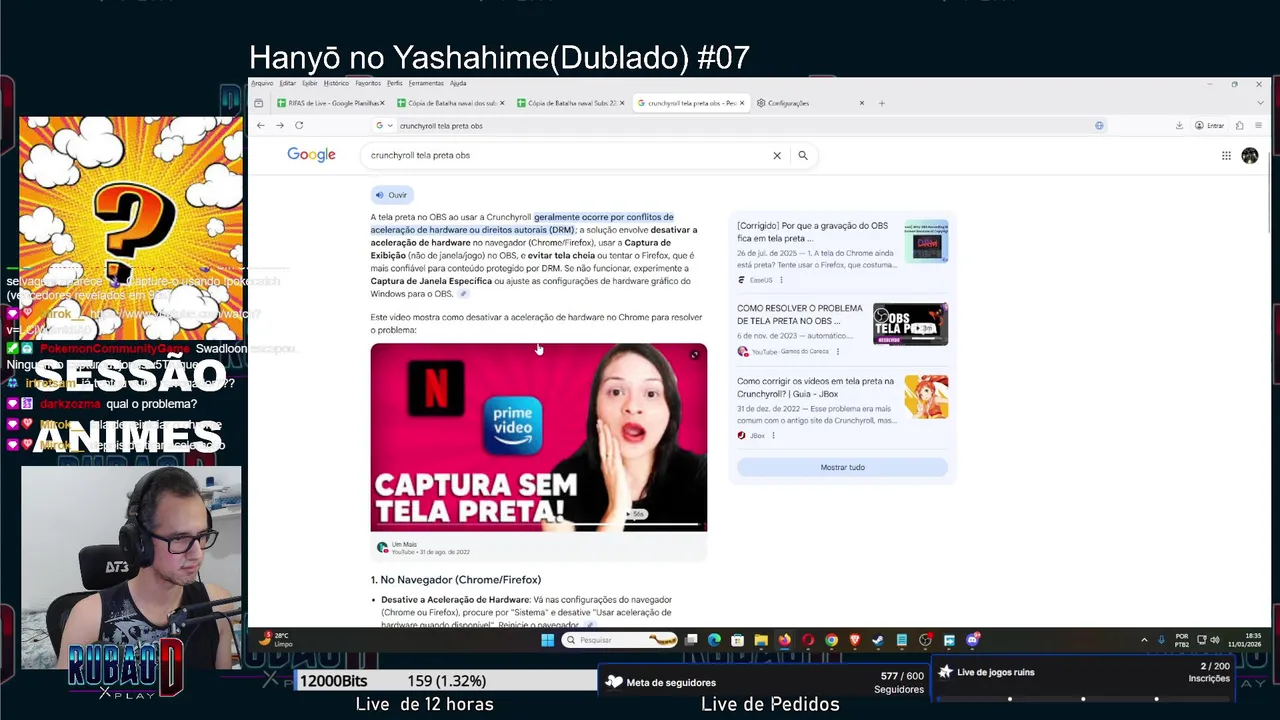Image resolution: width=1280 pixels, height=720 pixels.
Task: Open the JBox Crunchyroll guide result
Action: [x=816, y=387]
